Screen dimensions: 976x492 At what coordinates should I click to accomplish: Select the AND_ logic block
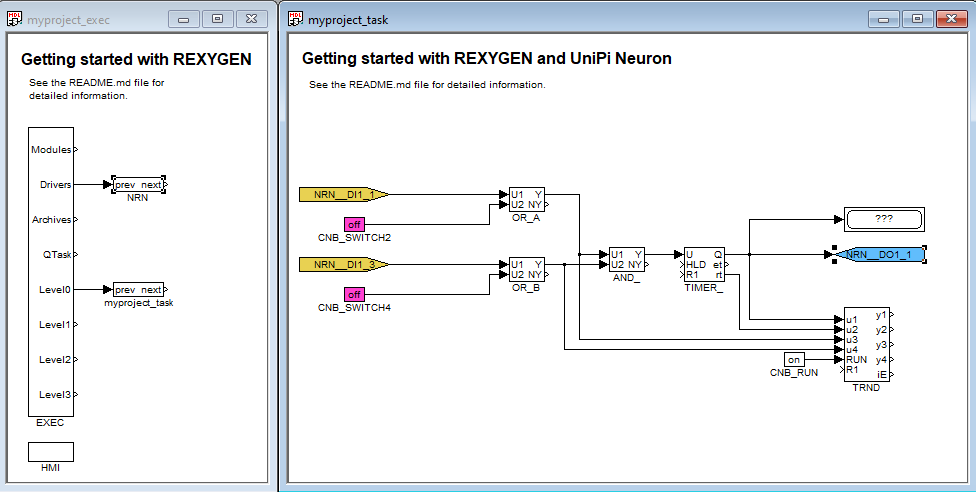627,260
